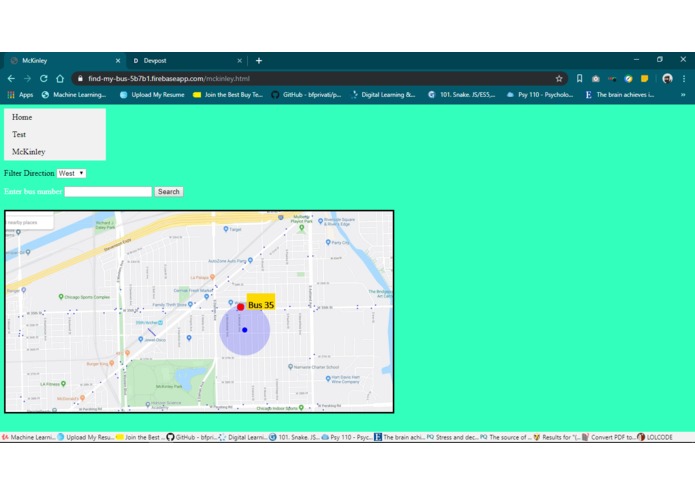
Task: Expand the bookmarks overflow chevron
Action: coord(683,94)
